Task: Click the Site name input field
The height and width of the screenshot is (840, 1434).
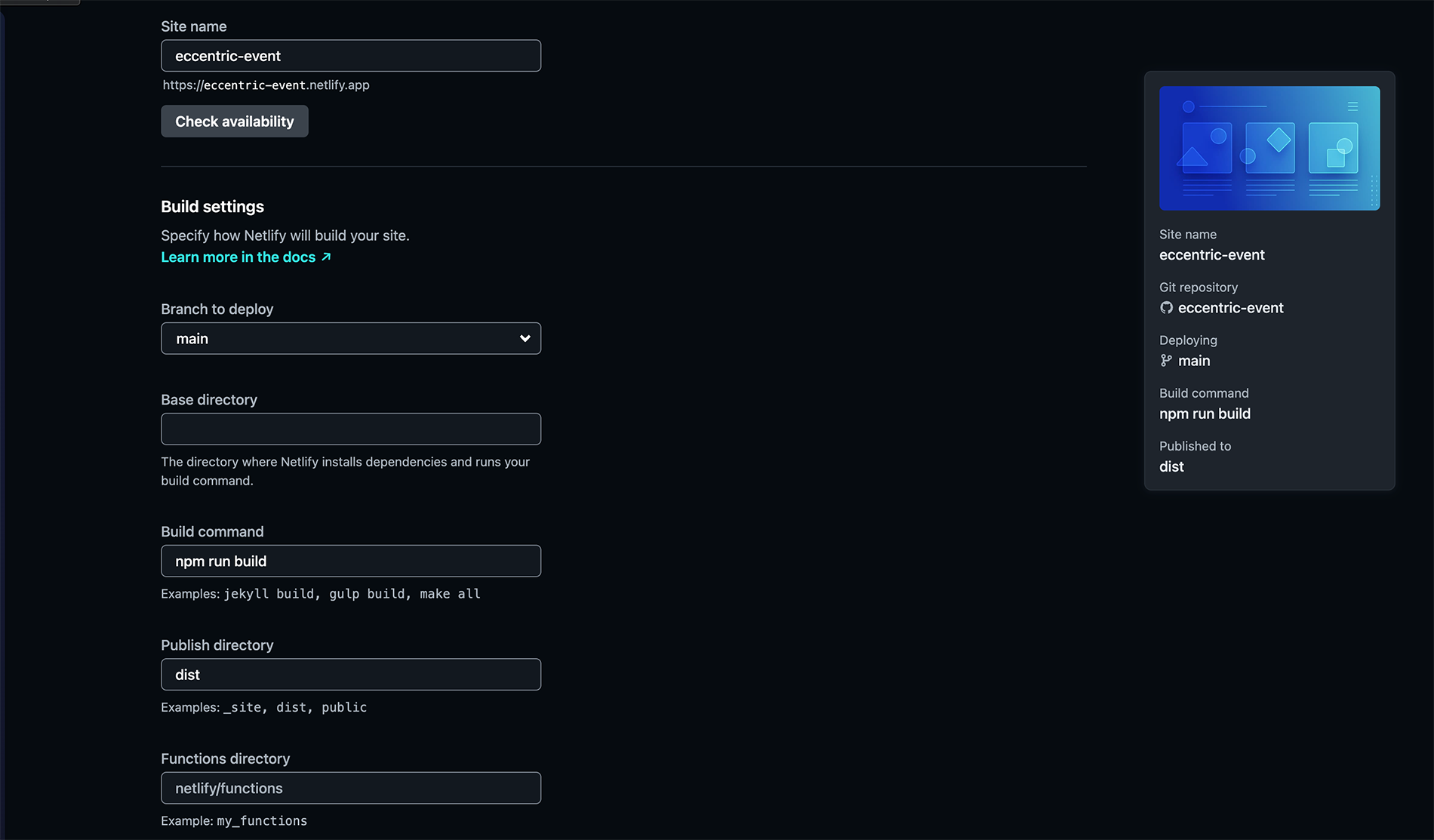Action: (x=350, y=55)
